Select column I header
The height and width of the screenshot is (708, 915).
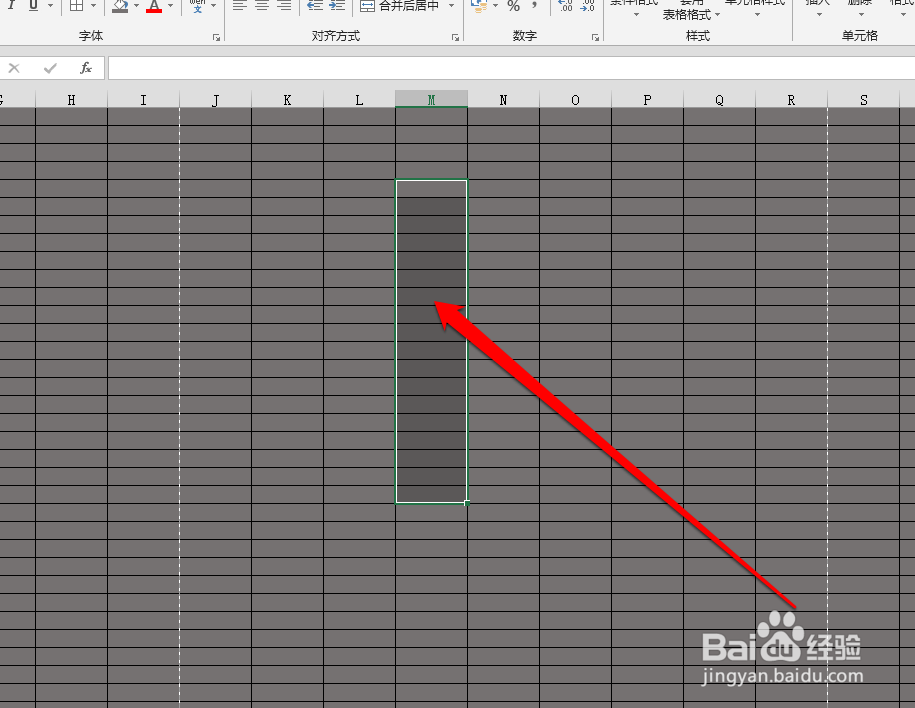[x=144, y=100]
